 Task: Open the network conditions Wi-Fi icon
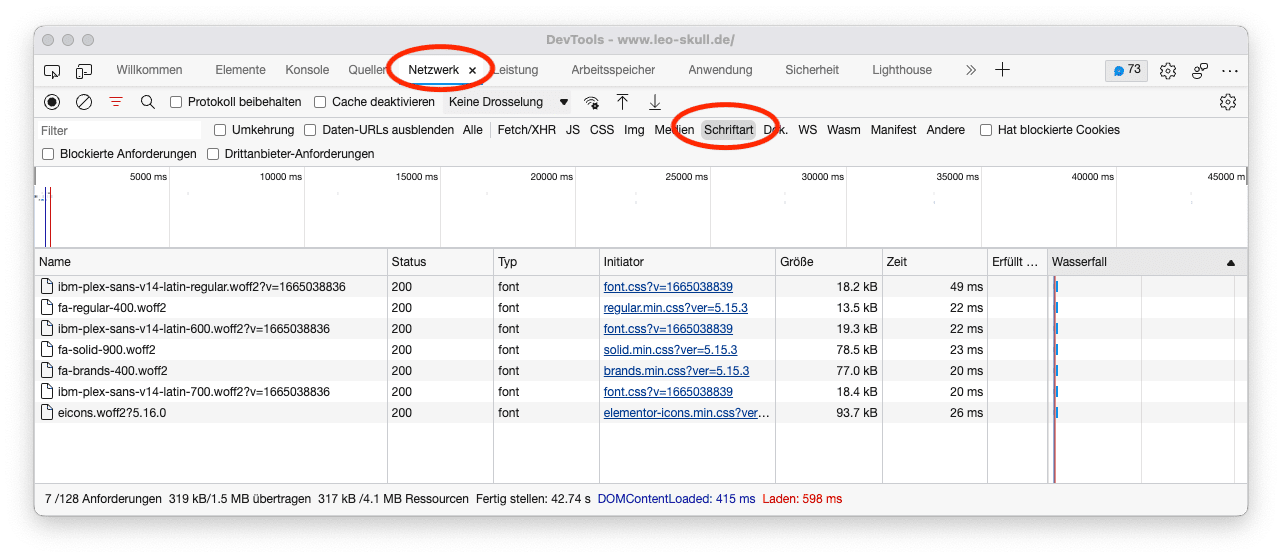pyautogui.click(x=592, y=102)
